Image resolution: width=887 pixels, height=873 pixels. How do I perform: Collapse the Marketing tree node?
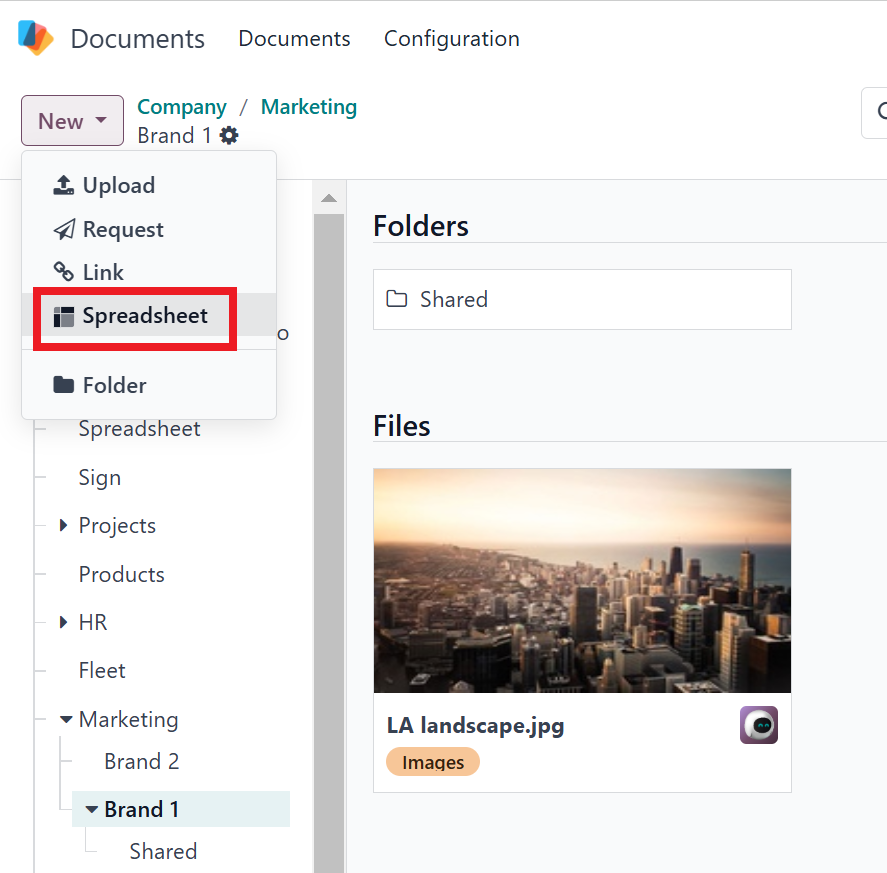coord(66,720)
